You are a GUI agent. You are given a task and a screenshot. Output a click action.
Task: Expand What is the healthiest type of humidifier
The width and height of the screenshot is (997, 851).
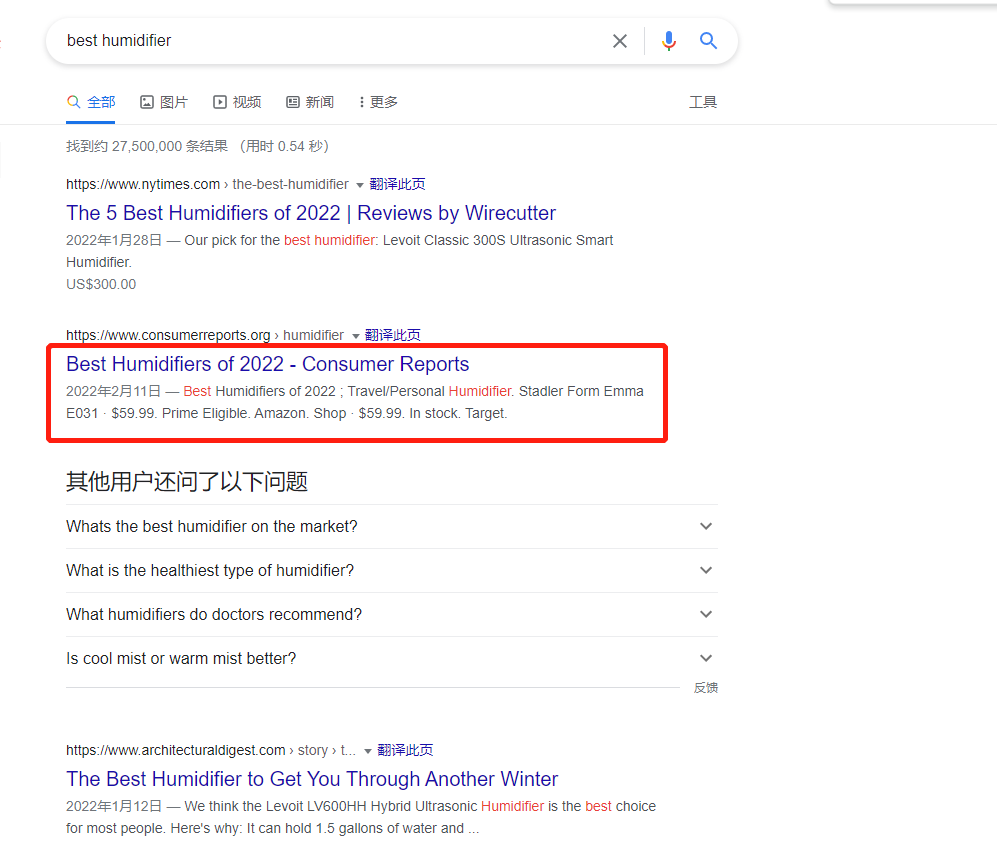pos(392,571)
